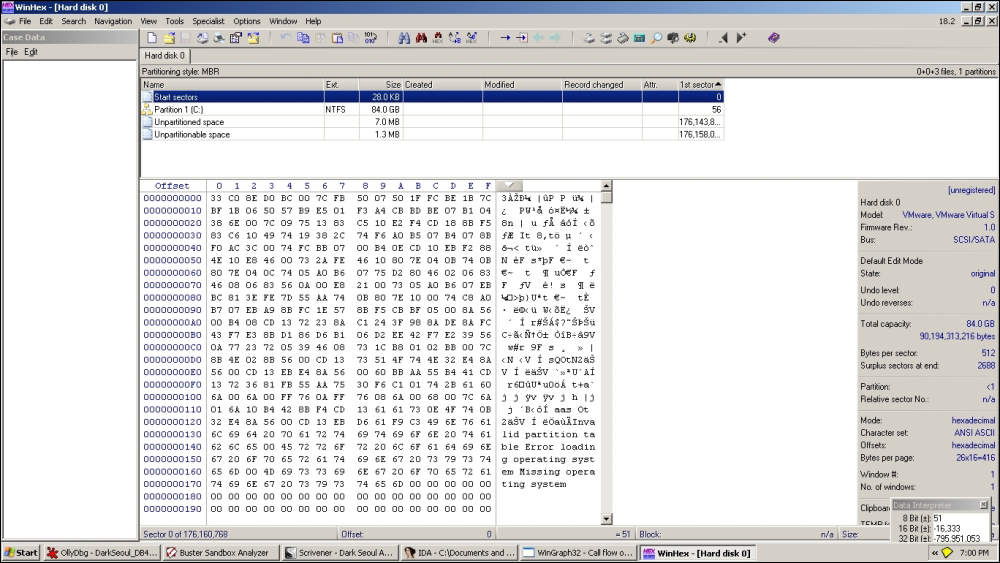The height and width of the screenshot is (563, 1000).
Task: Click the [unregistered] link in info panel
Action: point(971,190)
